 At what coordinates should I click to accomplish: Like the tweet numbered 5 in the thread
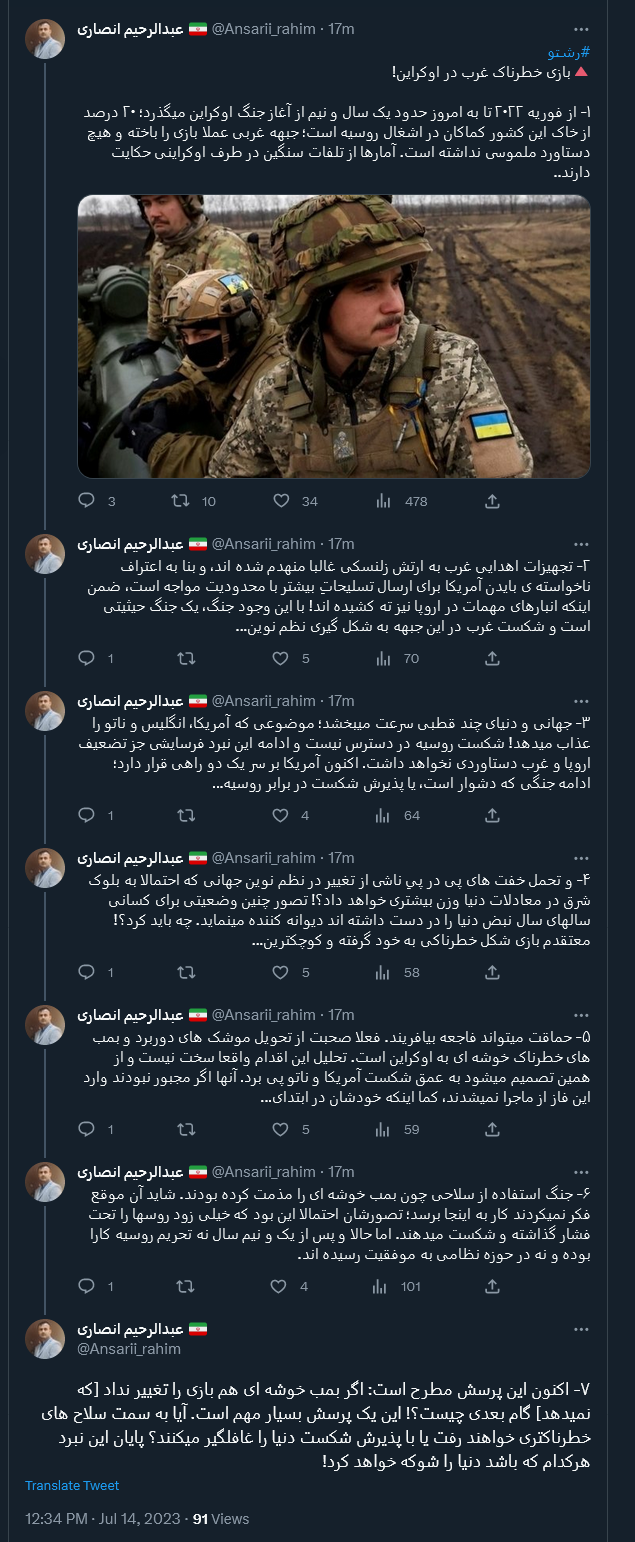279,1129
